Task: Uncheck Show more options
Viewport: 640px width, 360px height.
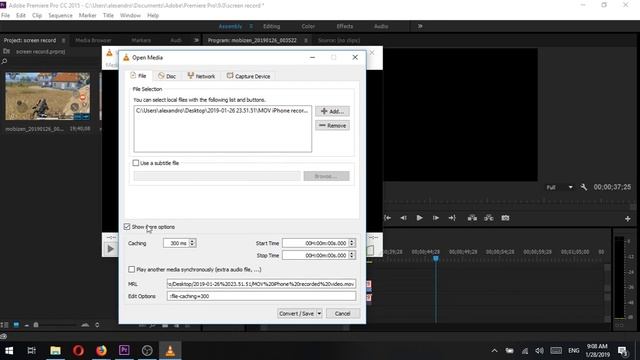Action: (x=127, y=227)
